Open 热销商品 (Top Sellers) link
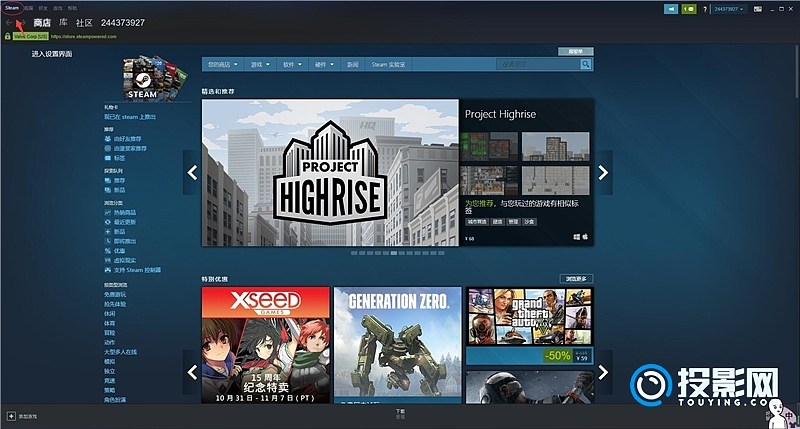The image size is (800, 429). click(120, 212)
